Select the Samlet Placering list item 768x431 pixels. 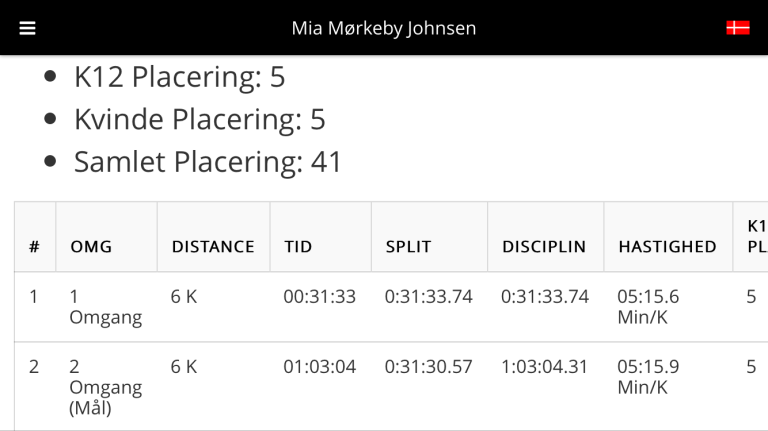pyautogui.click(x=208, y=162)
